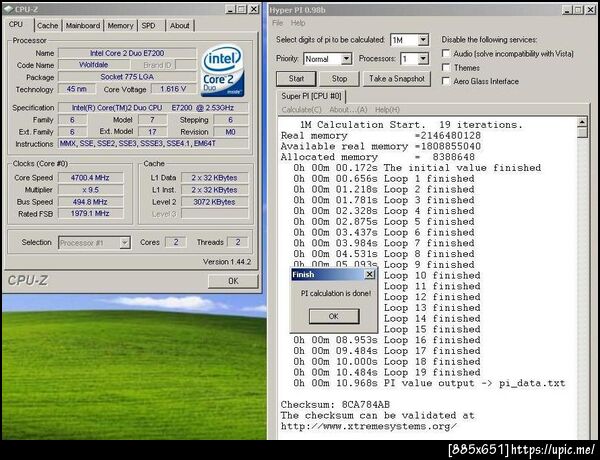Open the Help(H) menu in Super PI

[387, 110]
